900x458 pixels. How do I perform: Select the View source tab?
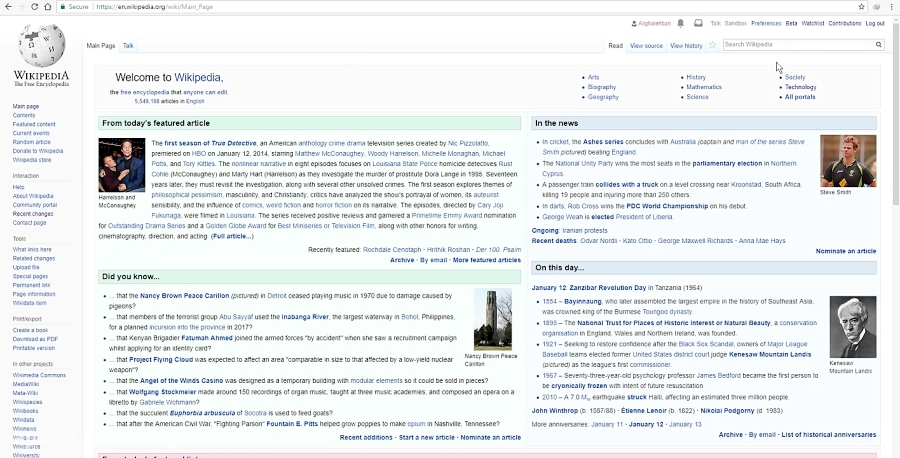click(646, 46)
